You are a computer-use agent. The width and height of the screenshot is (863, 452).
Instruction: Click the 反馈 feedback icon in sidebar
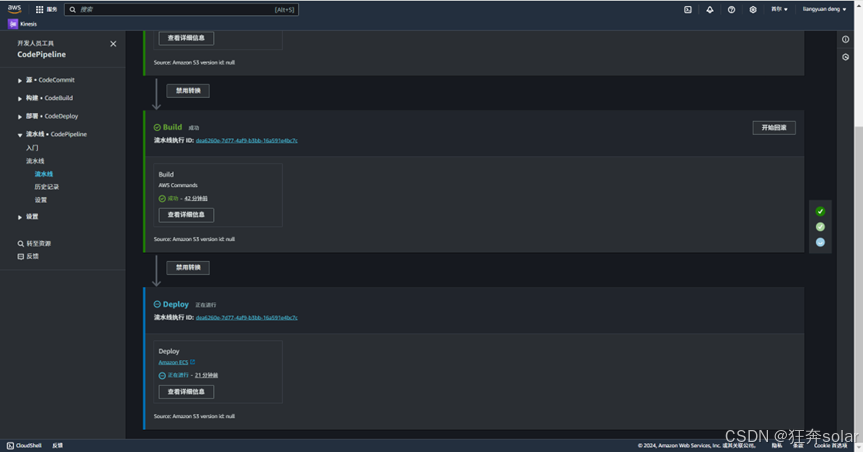20,257
